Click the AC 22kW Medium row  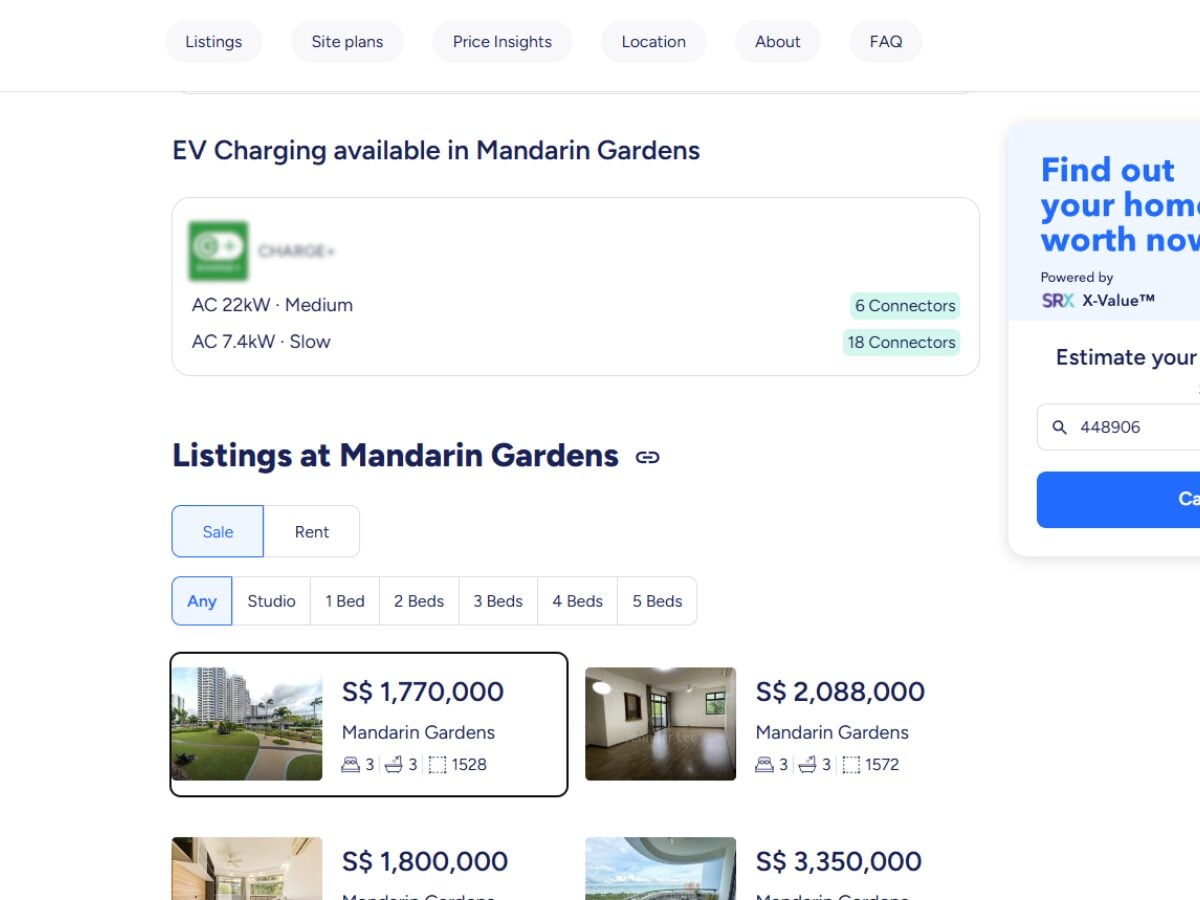[575, 305]
